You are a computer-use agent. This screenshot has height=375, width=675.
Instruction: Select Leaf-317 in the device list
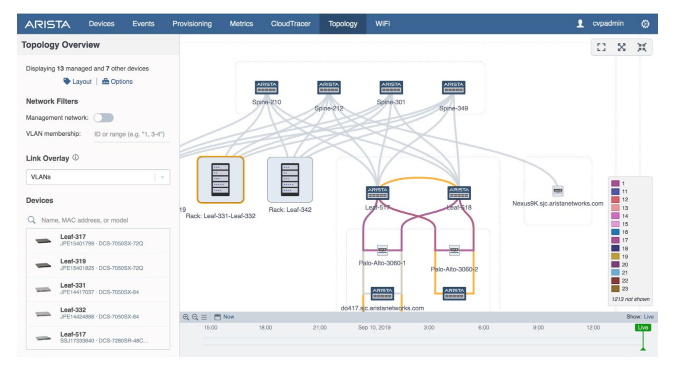(98, 240)
